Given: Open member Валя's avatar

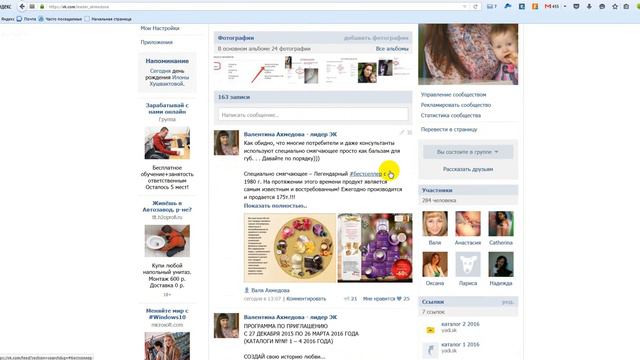Looking at the screenshot, I should (x=435, y=224).
